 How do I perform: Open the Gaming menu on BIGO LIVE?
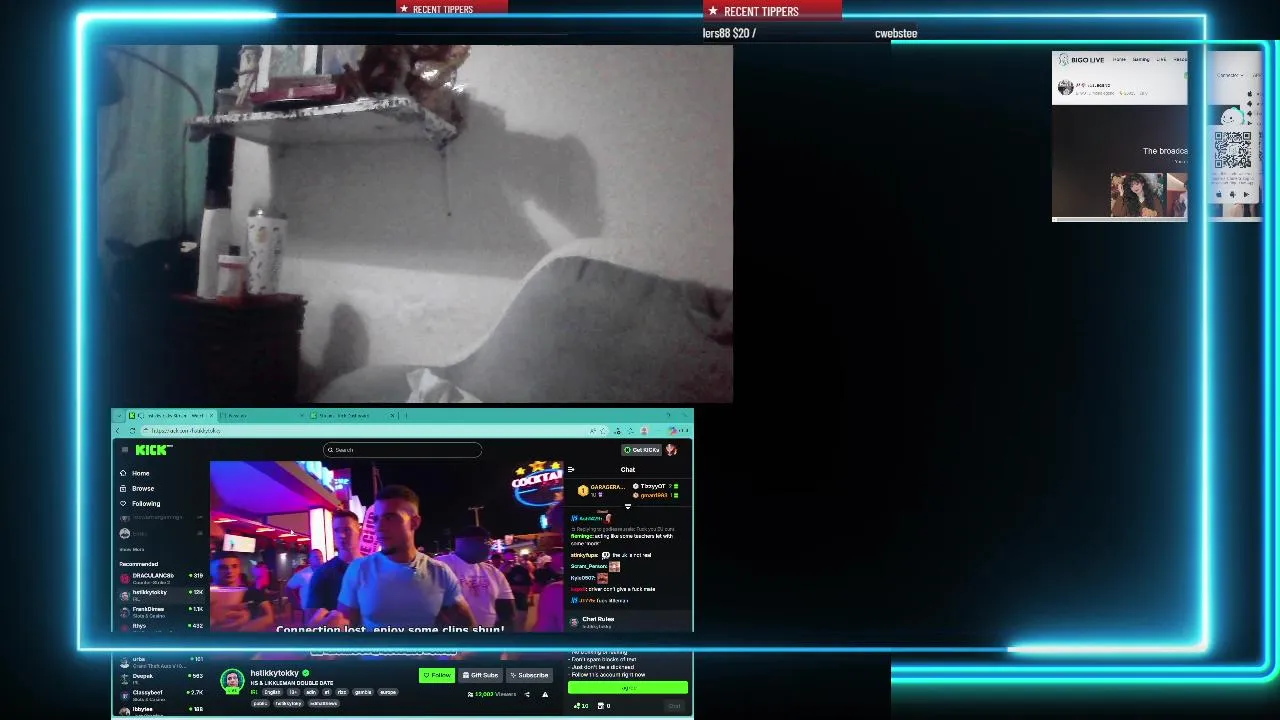click(1141, 60)
